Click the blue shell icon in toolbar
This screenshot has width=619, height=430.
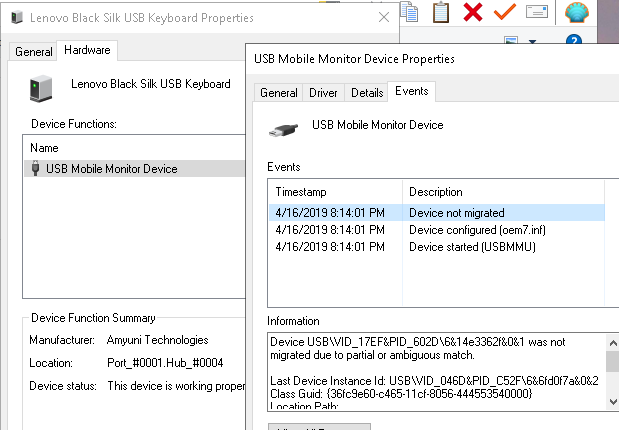click(577, 12)
